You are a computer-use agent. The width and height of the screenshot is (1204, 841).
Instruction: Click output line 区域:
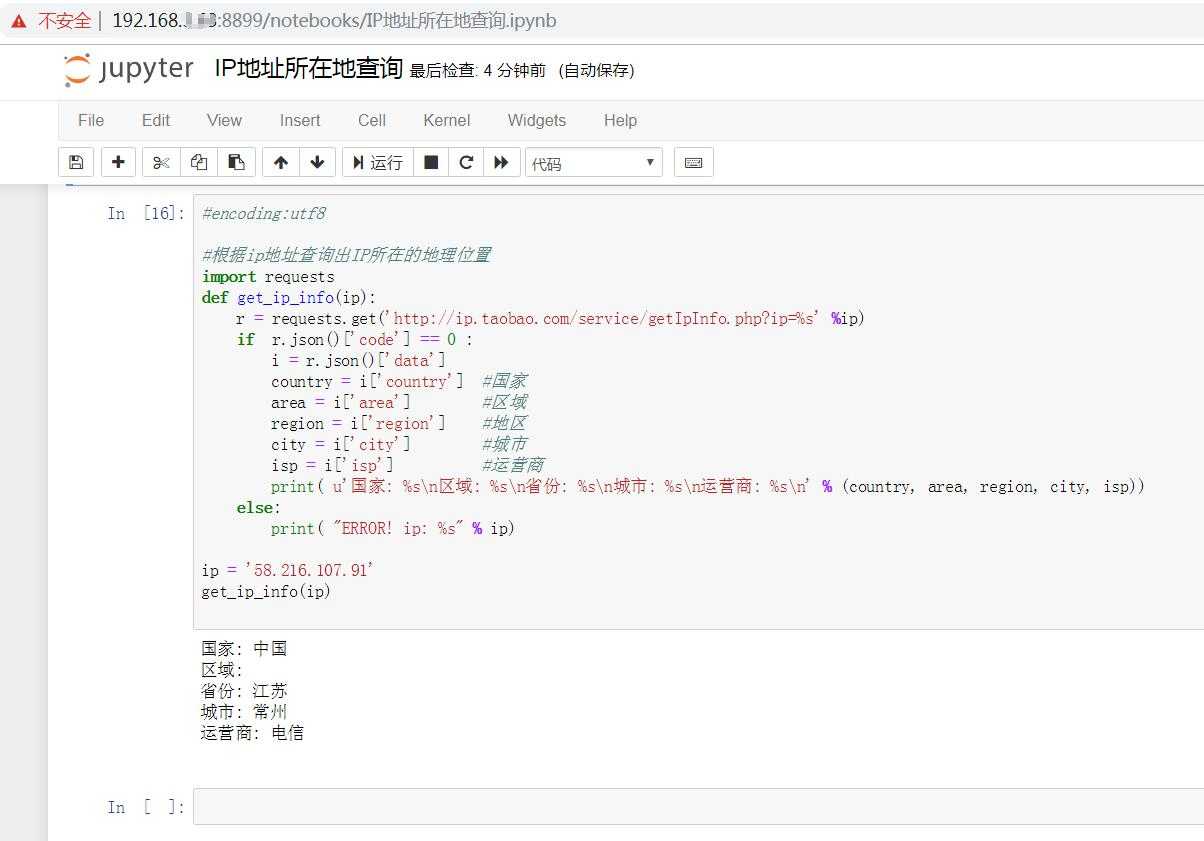point(222,669)
